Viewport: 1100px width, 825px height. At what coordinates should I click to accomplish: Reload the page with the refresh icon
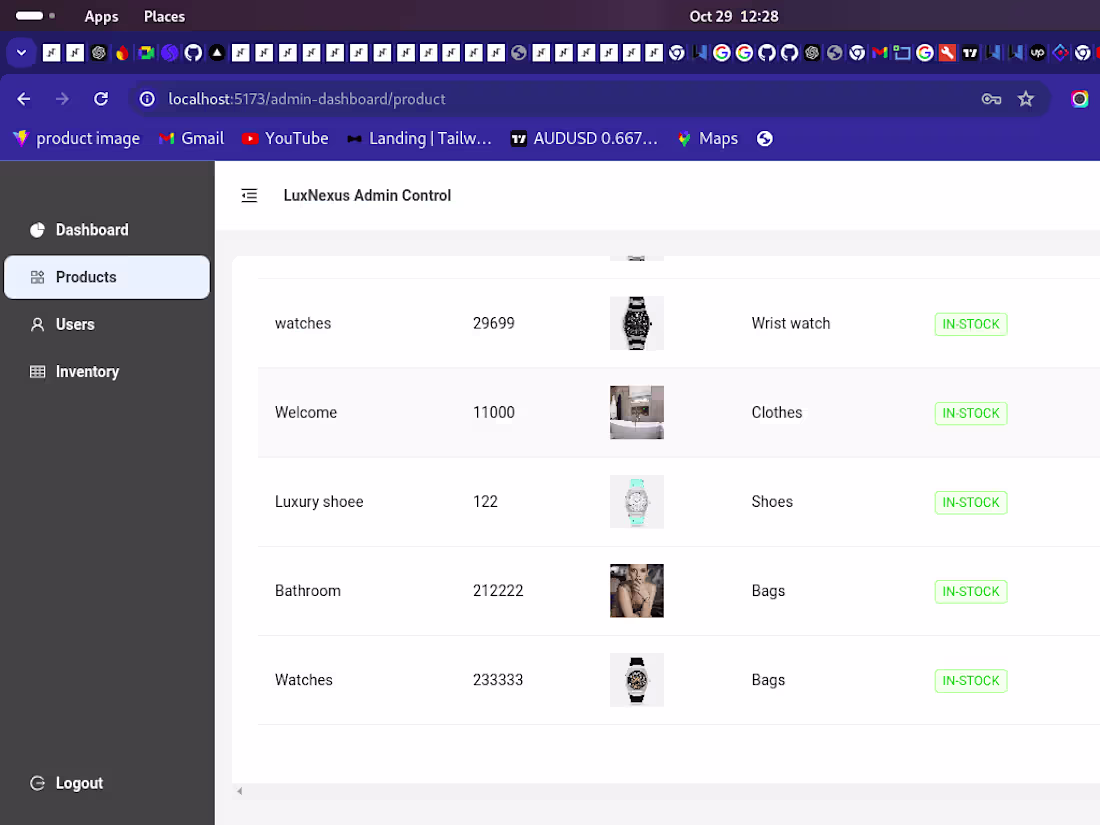101,99
